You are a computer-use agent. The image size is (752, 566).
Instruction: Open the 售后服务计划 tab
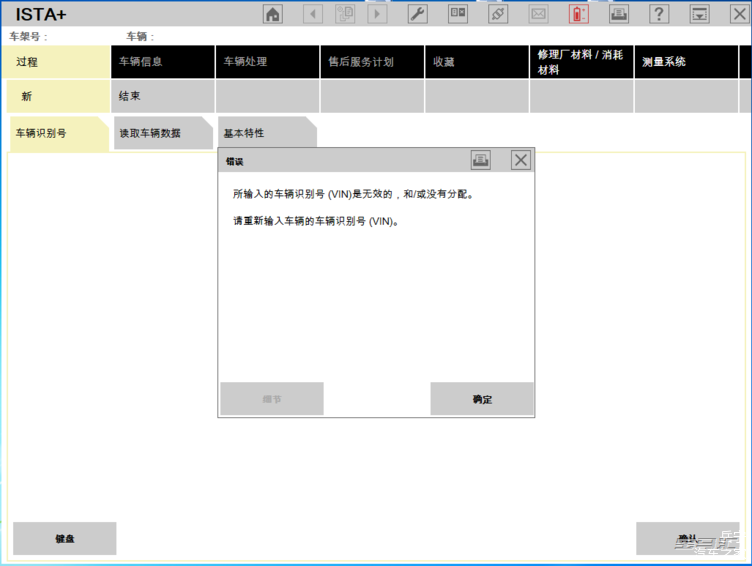(372, 62)
